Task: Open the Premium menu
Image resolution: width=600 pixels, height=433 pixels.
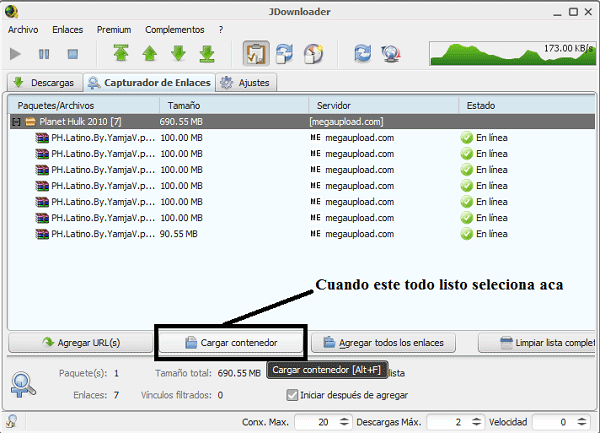Action: click(x=114, y=29)
